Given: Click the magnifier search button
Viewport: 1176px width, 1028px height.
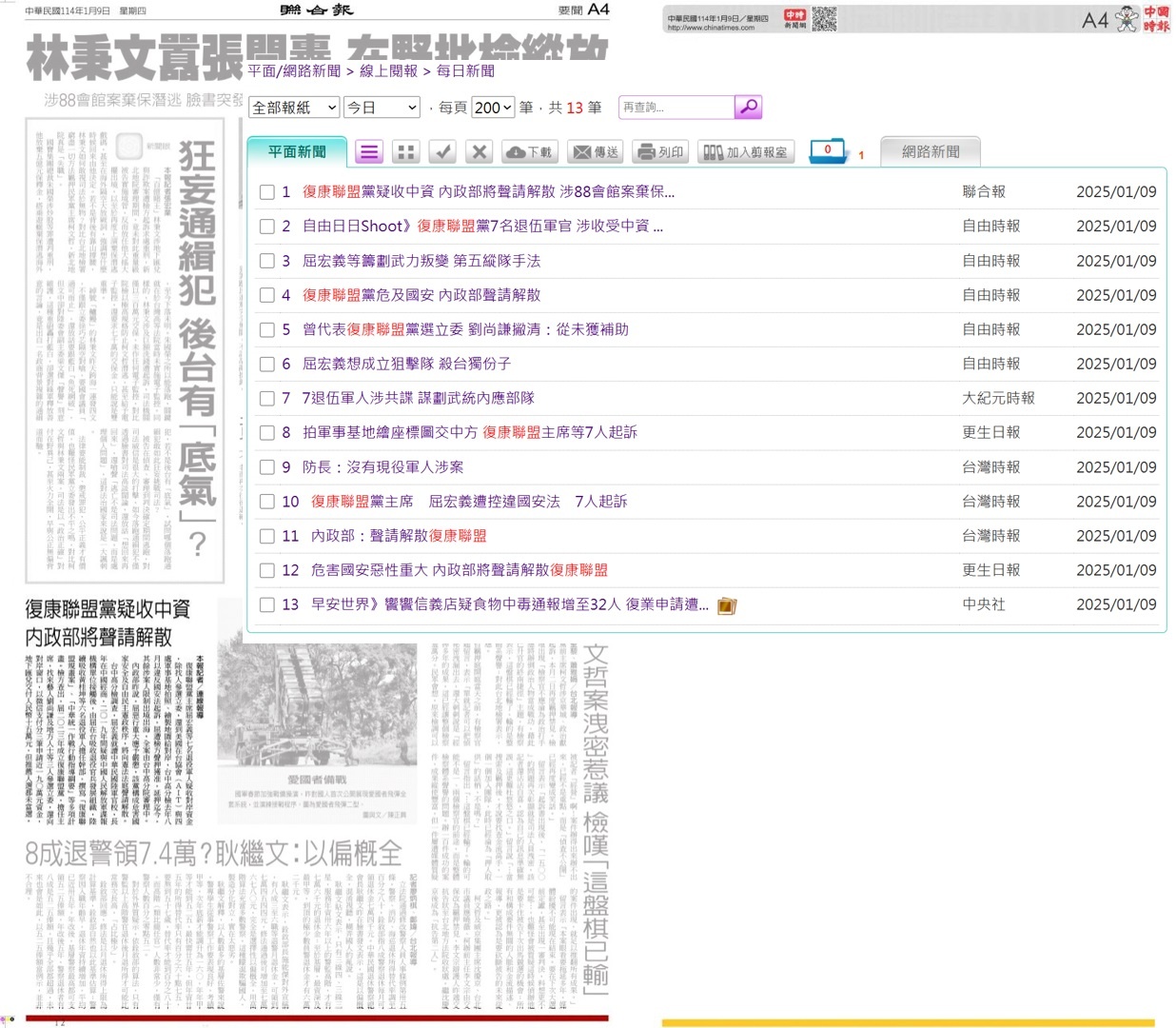Looking at the screenshot, I should (x=748, y=107).
